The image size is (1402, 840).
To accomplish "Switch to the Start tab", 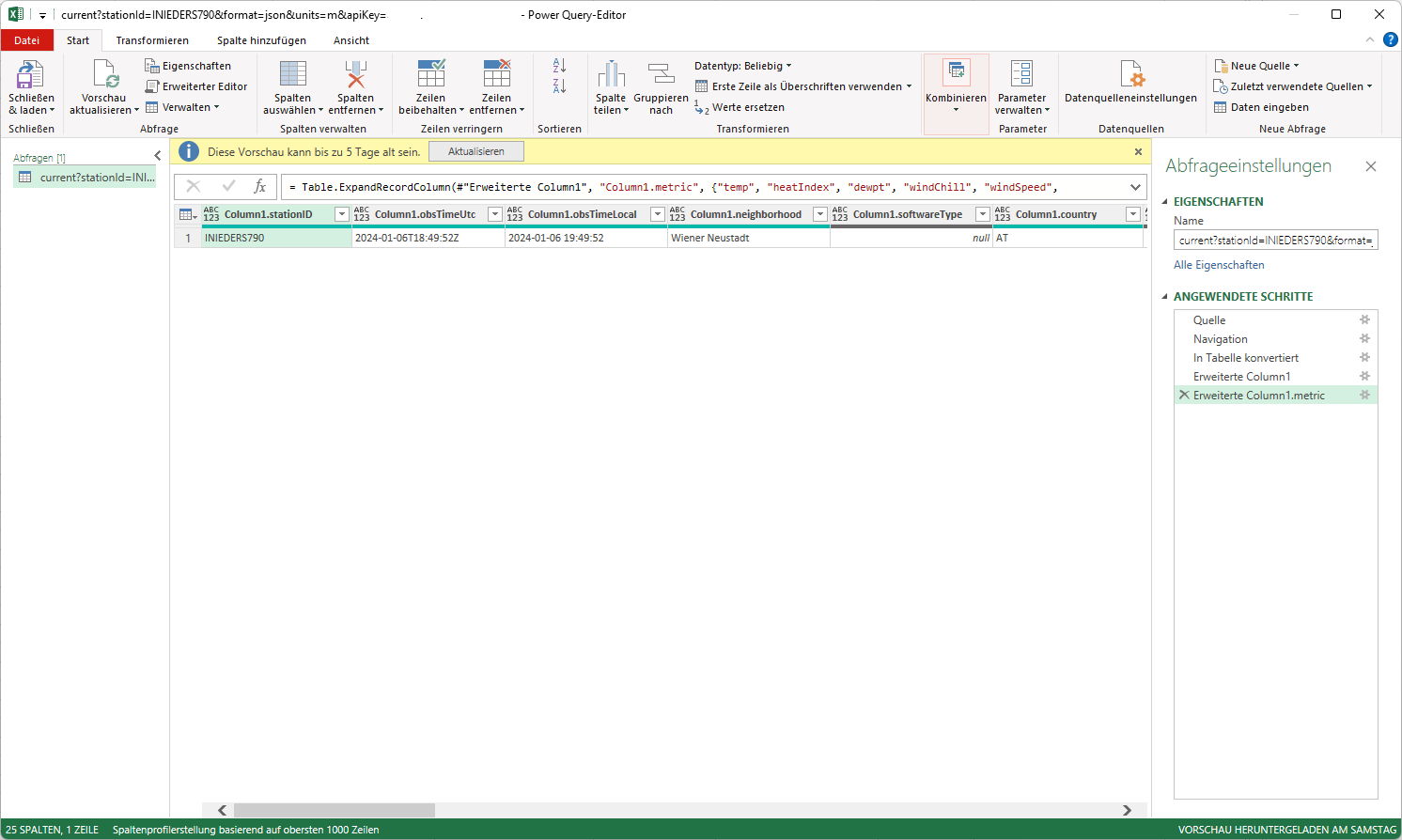I will point(78,40).
